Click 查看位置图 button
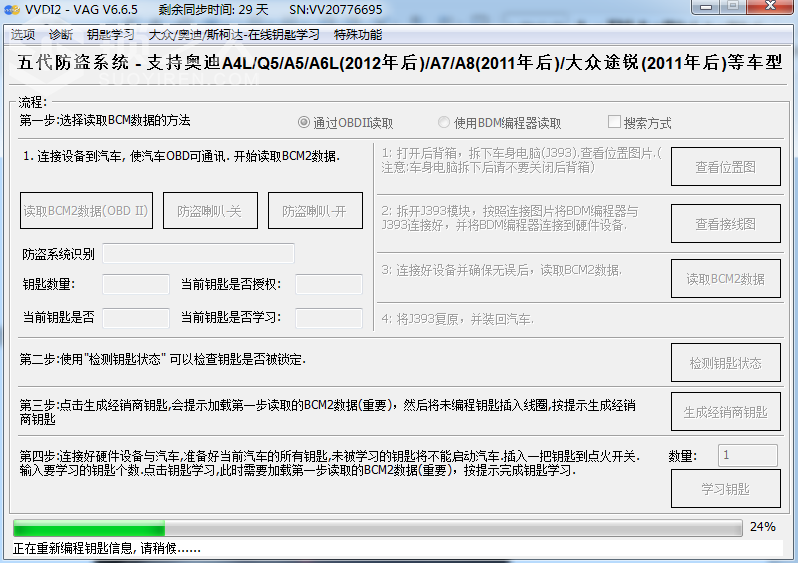Image resolution: width=798 pixels, height=563 pixels. [726, 166]
